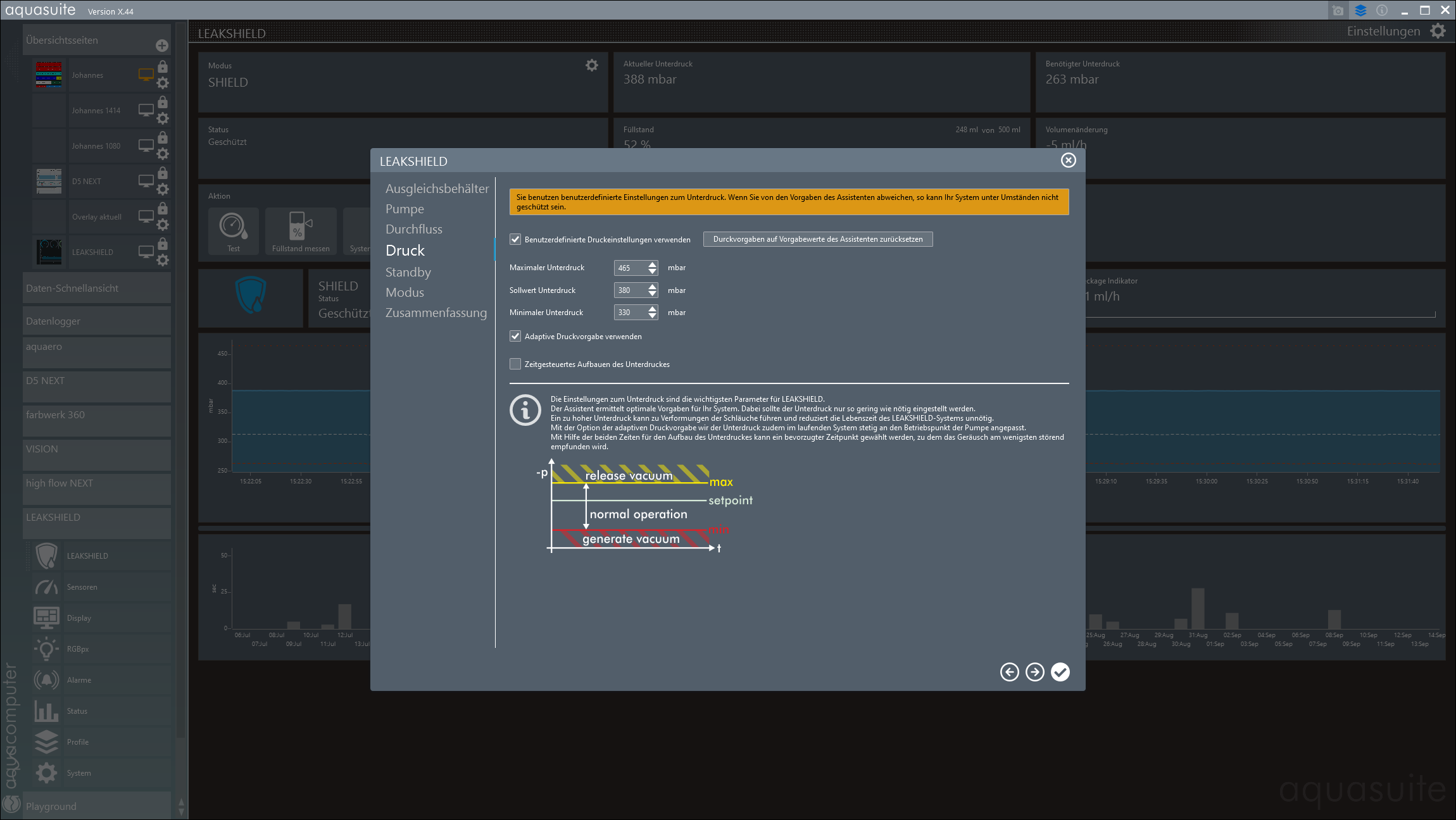Close the LEAKSHIELD dialog

(1068, 161)
